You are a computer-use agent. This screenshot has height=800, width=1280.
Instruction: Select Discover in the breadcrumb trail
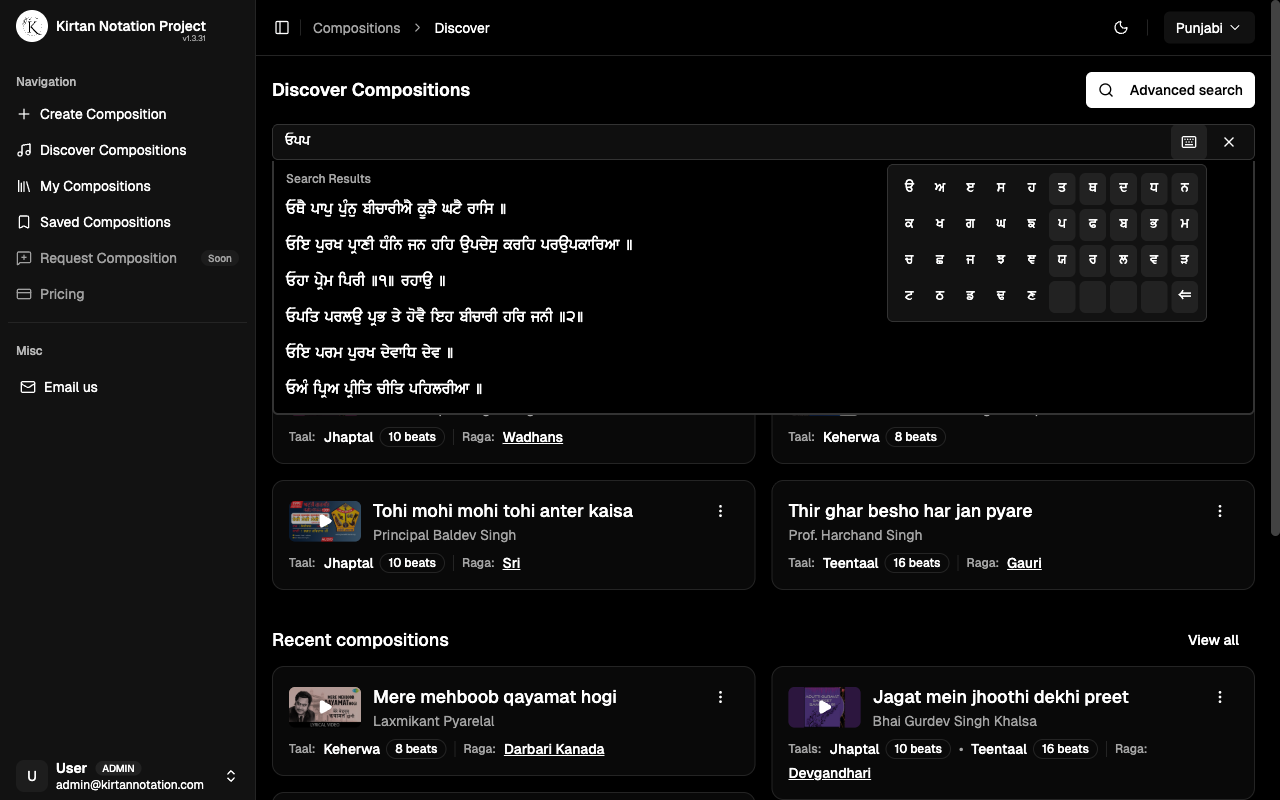(x=461, y=28)
